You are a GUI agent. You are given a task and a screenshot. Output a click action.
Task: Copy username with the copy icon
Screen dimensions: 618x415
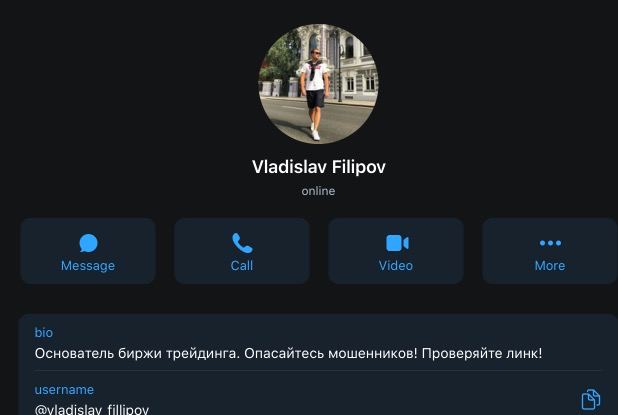pyautogui.click(x=590, y=399)
